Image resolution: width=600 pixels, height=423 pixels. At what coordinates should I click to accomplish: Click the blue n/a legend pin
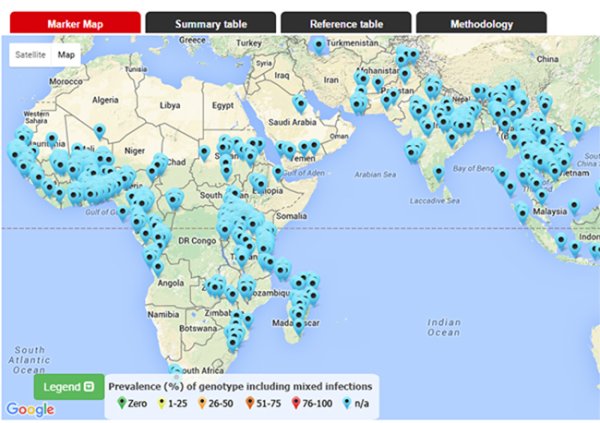pos(345,402)
